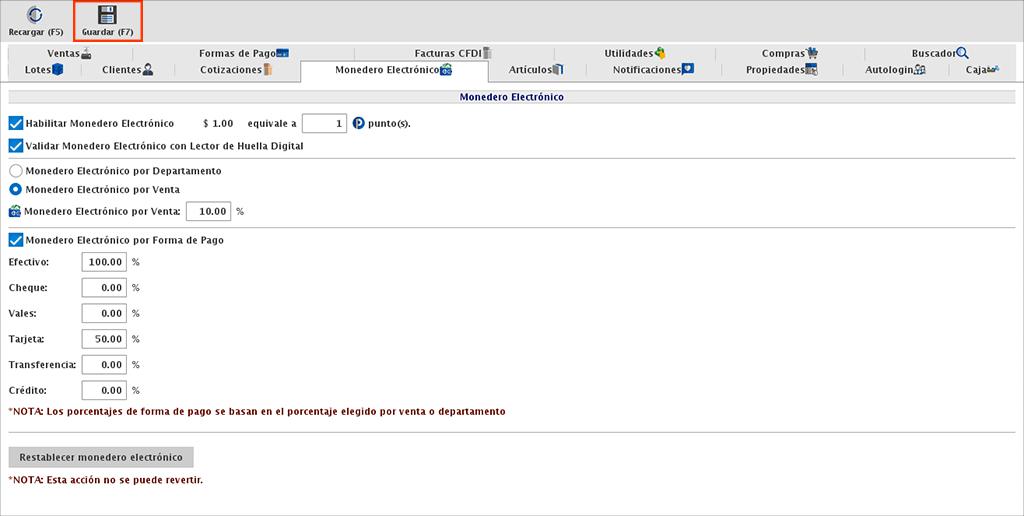The height and width of the screenshot is (516, 1024).
Task: Open the Formas de Pago tab
Action: coord(243,53)
